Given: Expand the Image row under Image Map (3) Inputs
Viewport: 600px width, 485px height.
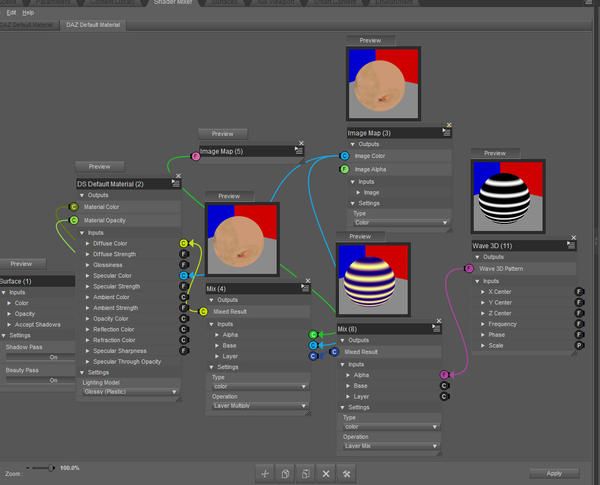Looking at the screenshot, I should point(359,193).
